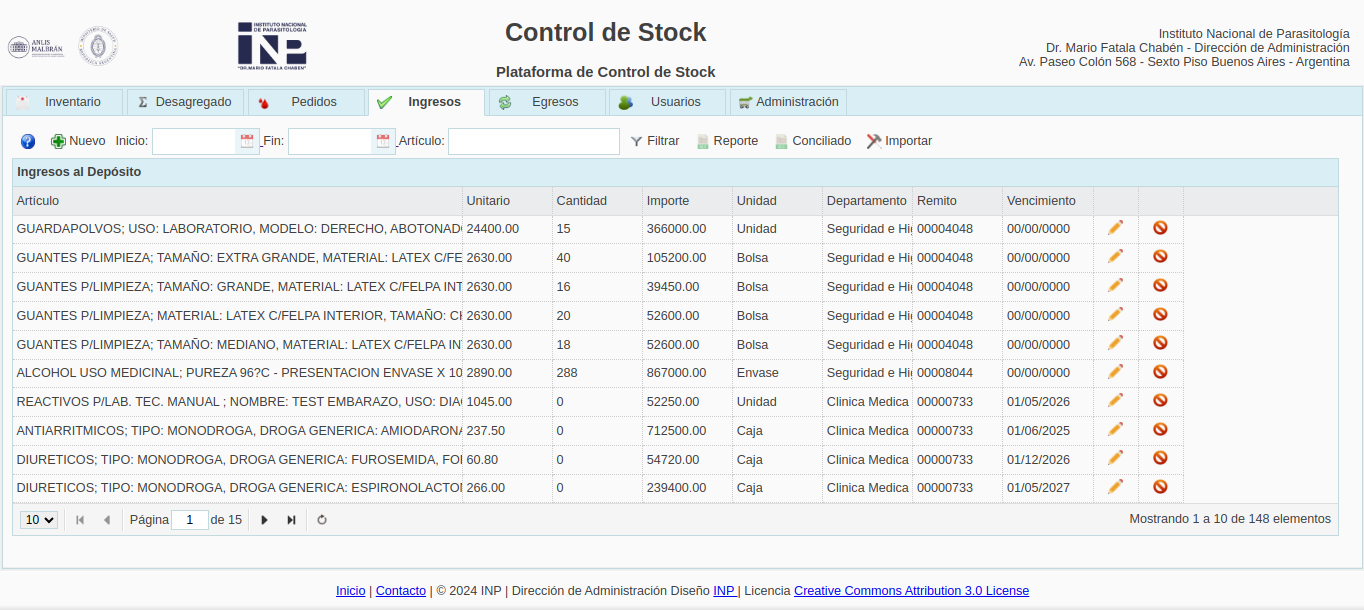Click into the Artículo search field
The image size is (1364, 610).
pos(533,142)
